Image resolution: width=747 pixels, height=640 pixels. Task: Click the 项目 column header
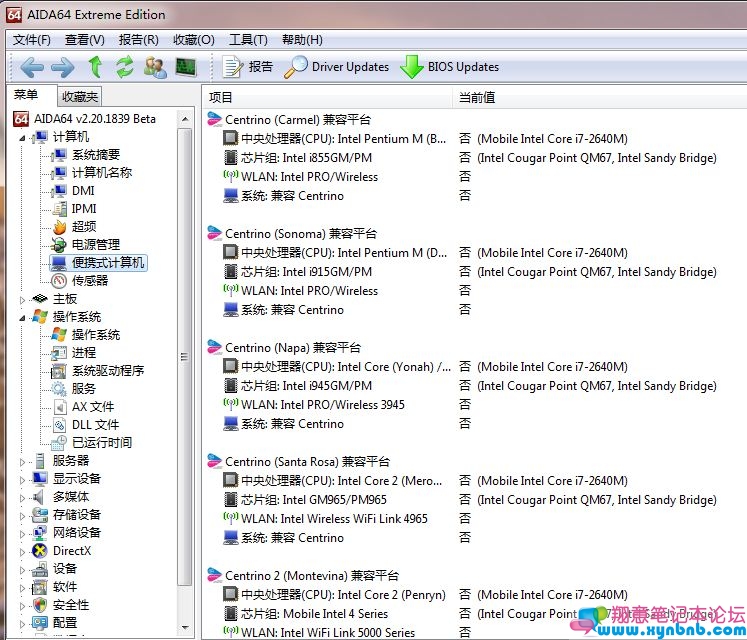click(327, 98)
